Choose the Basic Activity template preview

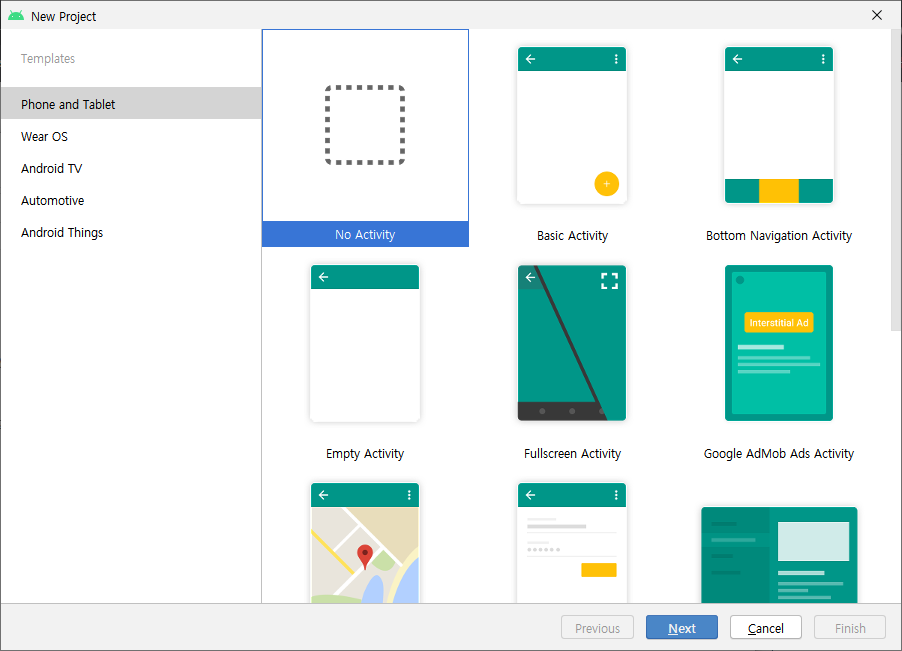pyautogui.click(x=572, y=125)
